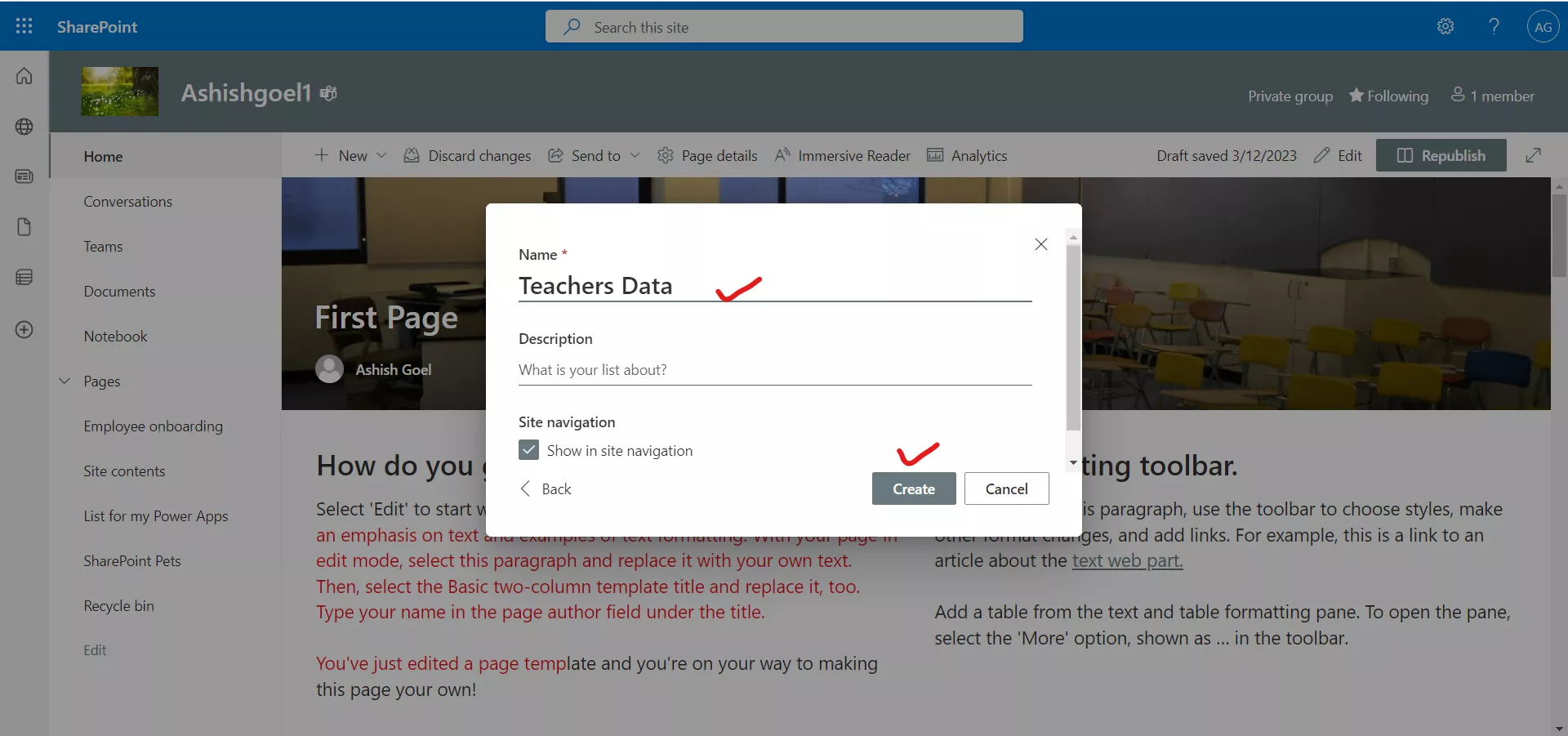Viewport: 1568px width, 736px height.
Task: Select the Immersive Reader icon
Action: click(x=783, y=155)
